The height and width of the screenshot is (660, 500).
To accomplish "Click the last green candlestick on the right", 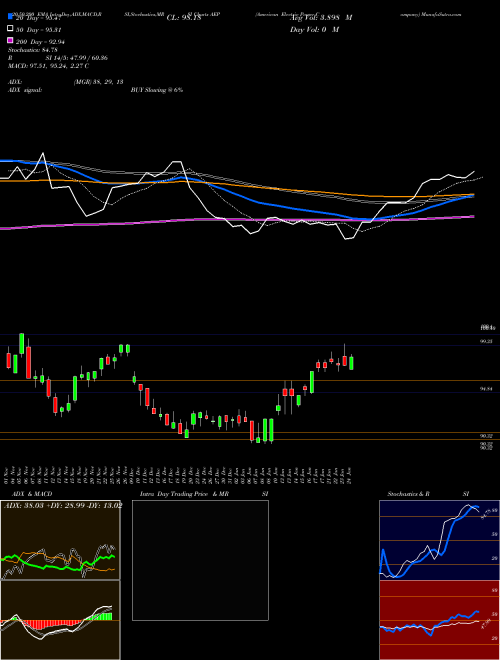I will click(x=351, y=362).
